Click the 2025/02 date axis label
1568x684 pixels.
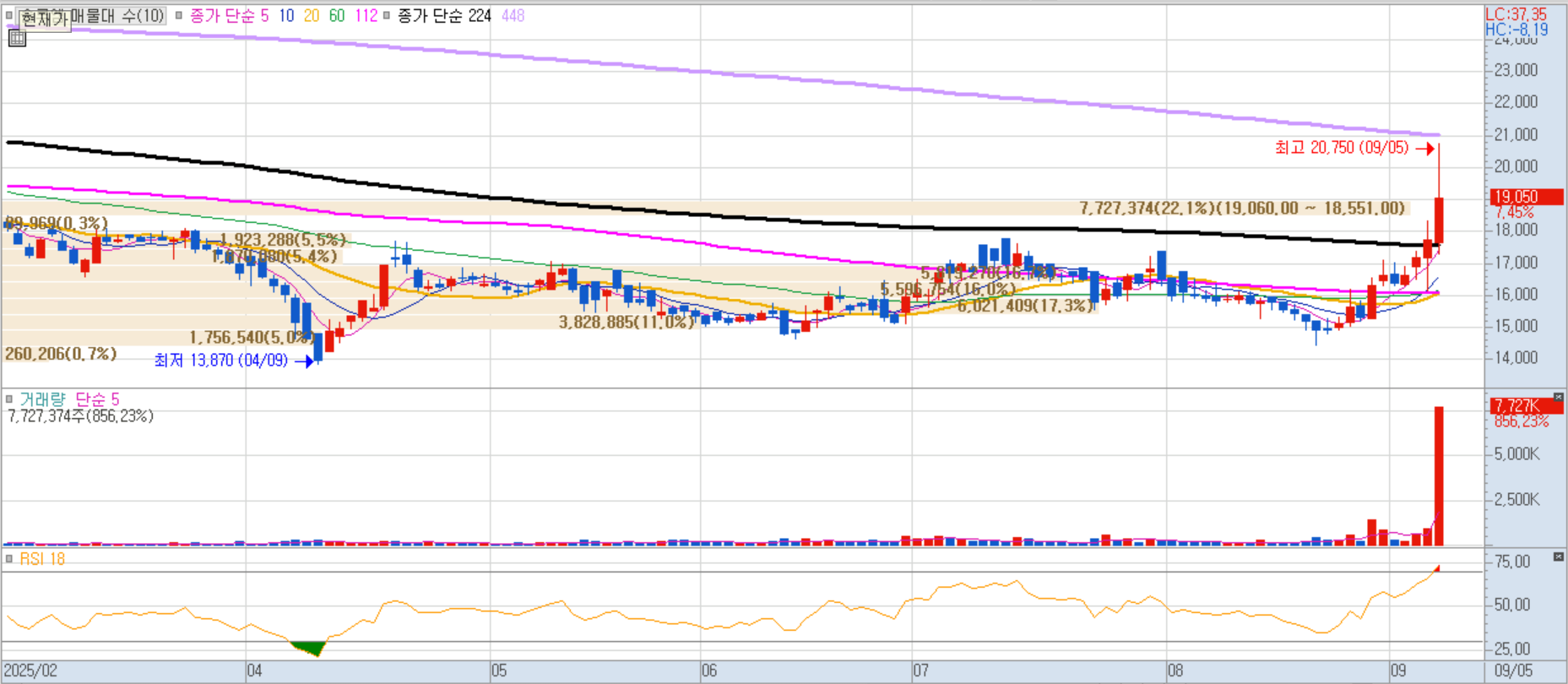coord(31,670)
